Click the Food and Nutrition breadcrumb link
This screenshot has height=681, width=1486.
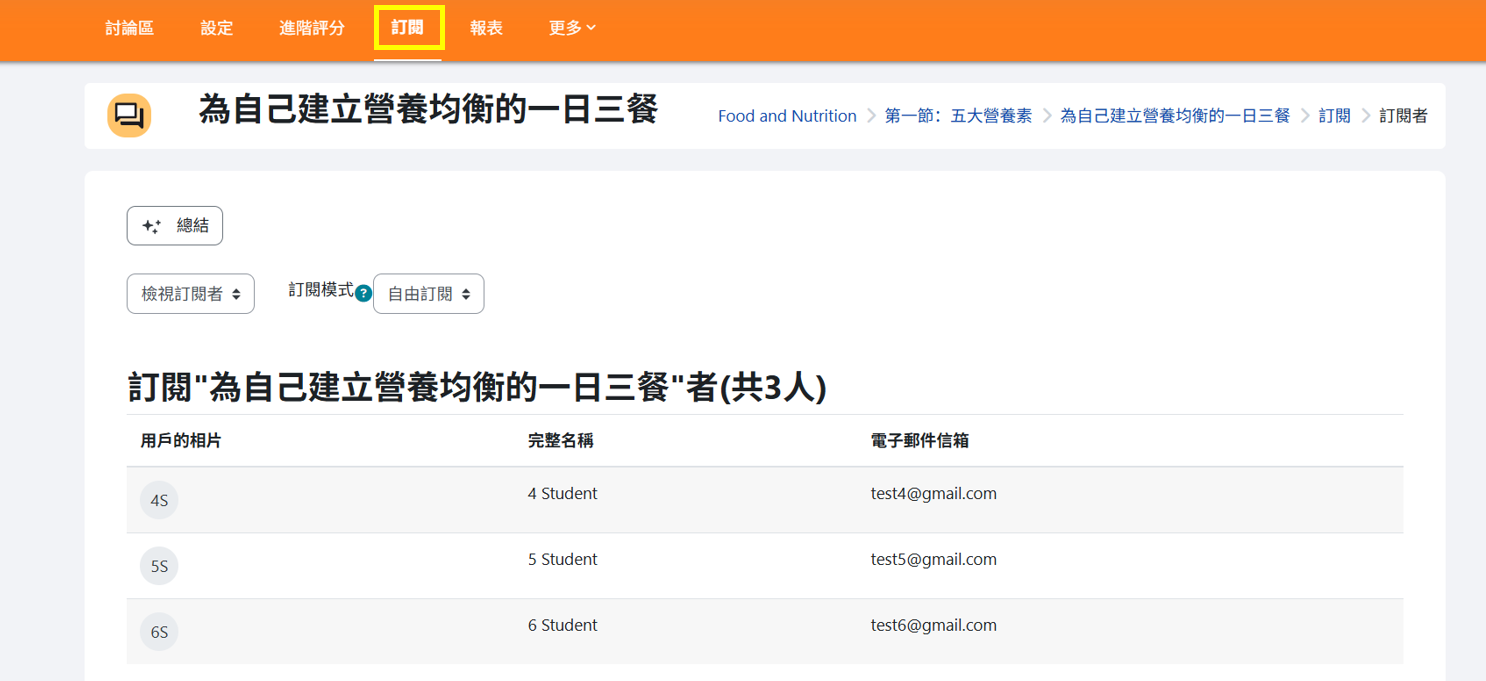click(787, 116)
